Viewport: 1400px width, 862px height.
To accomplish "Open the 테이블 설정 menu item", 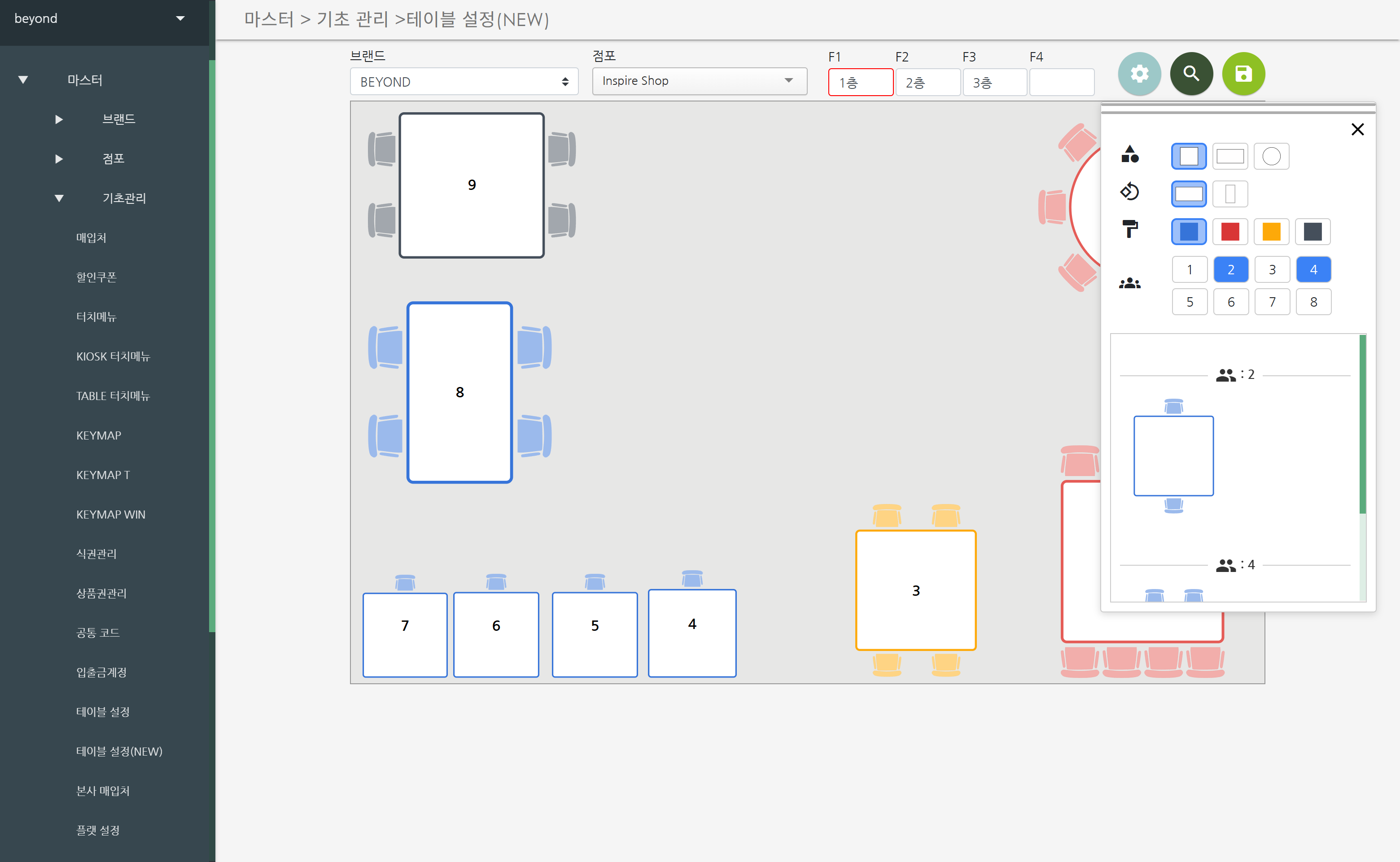I will tap(103, 712).
